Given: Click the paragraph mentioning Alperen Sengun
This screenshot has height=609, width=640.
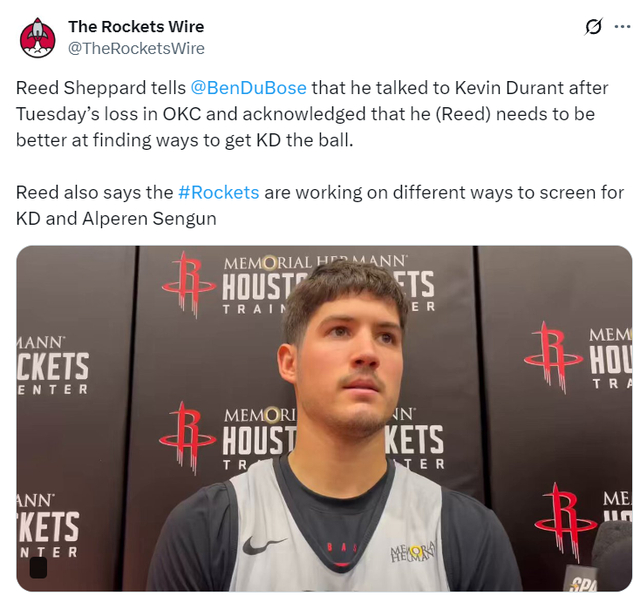Looking at the screenshot, I should point(320,206).
